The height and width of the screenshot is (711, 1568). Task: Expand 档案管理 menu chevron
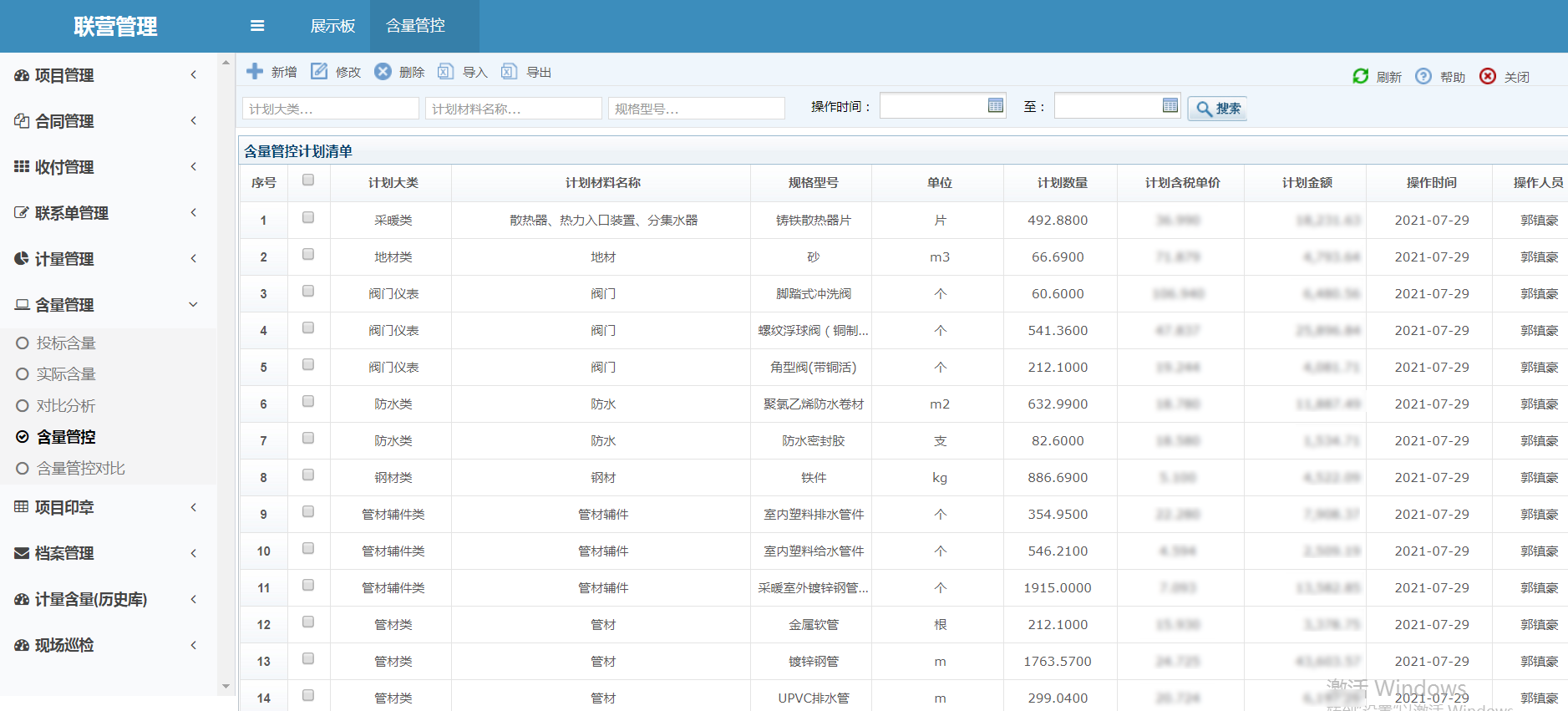194,553
